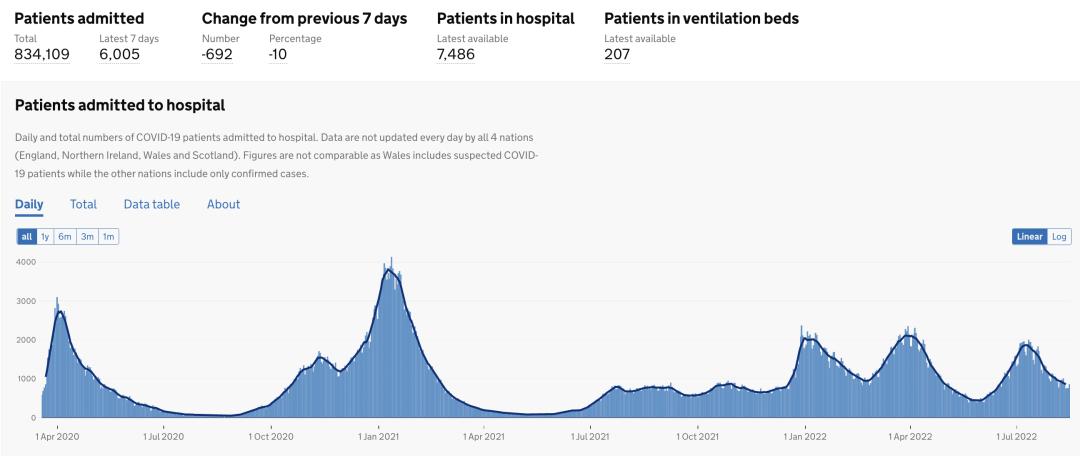Viewport: 1080px width, 456px height.
Task: Choose the 1m time range
Action: 108,237
